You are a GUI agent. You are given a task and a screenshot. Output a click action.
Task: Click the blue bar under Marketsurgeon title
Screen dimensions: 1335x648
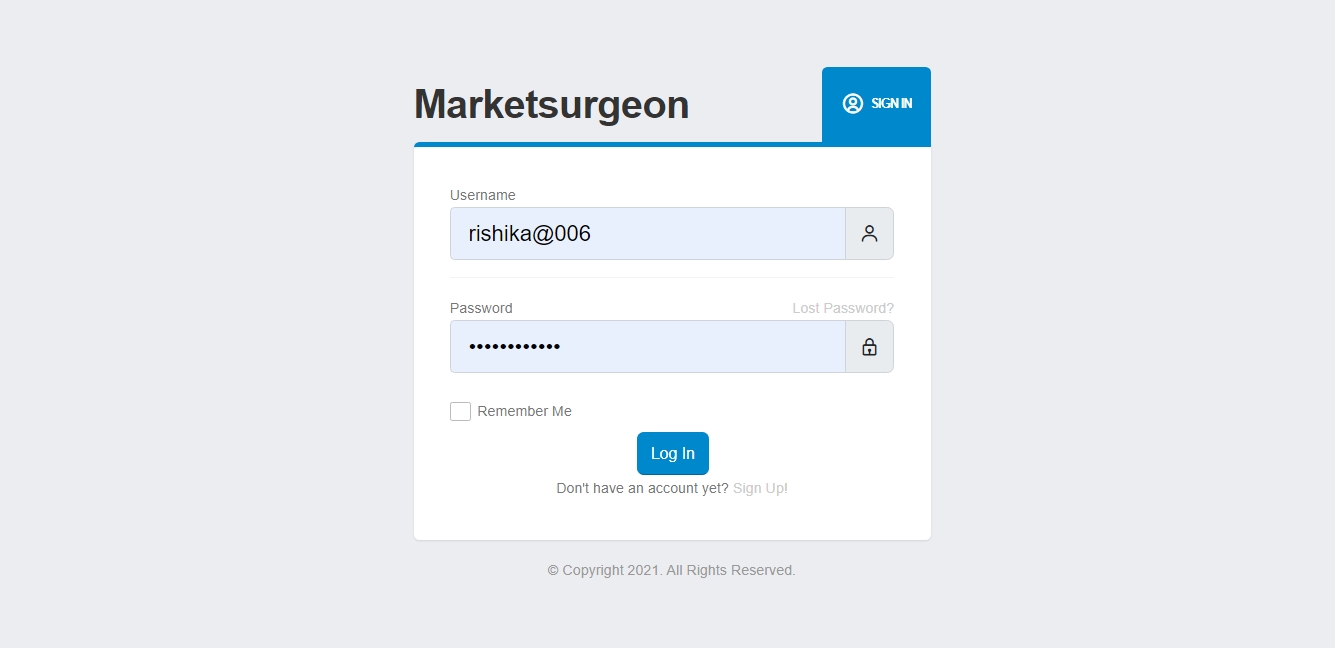pos(618,144)
